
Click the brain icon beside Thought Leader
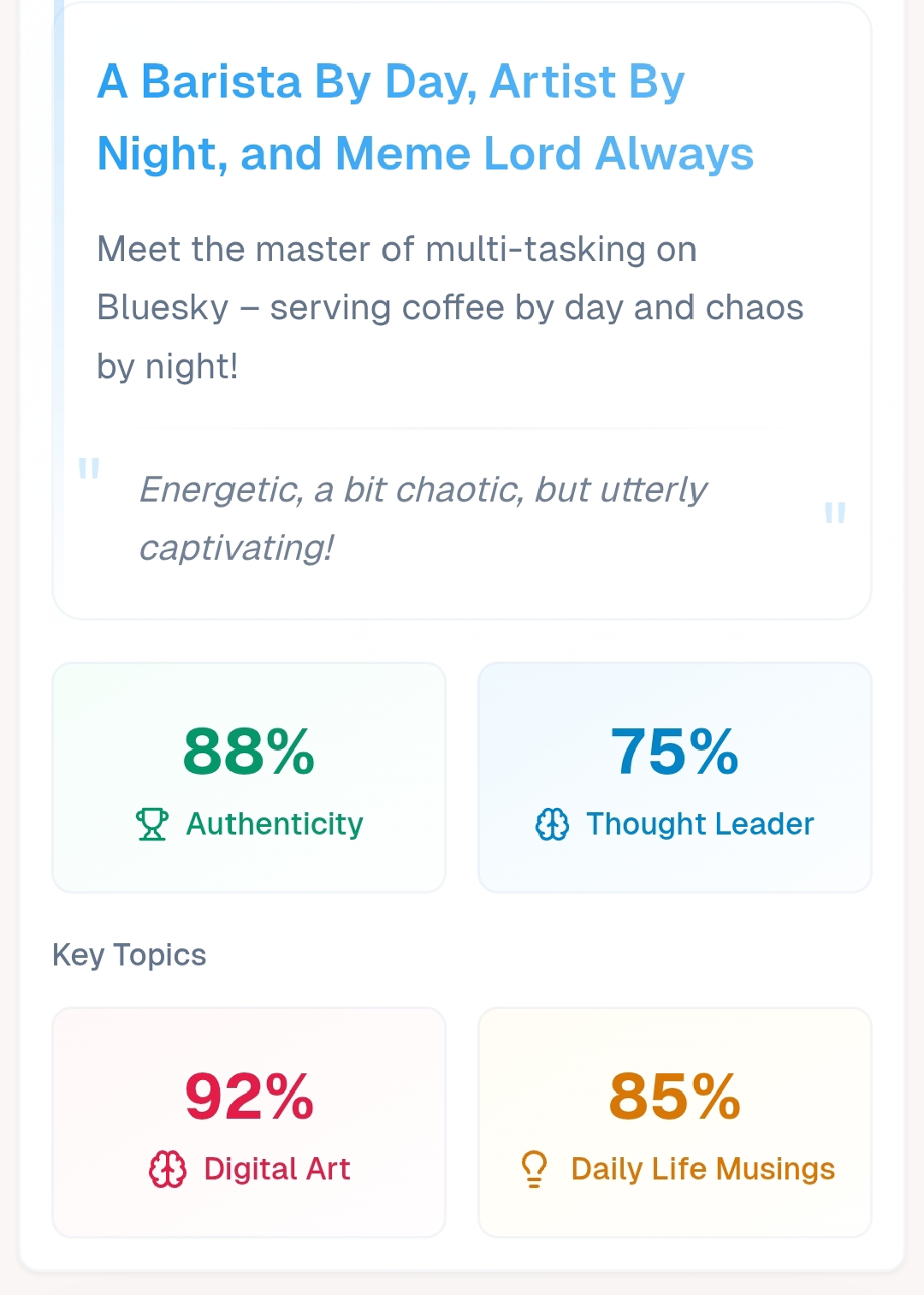click(552, 824)
